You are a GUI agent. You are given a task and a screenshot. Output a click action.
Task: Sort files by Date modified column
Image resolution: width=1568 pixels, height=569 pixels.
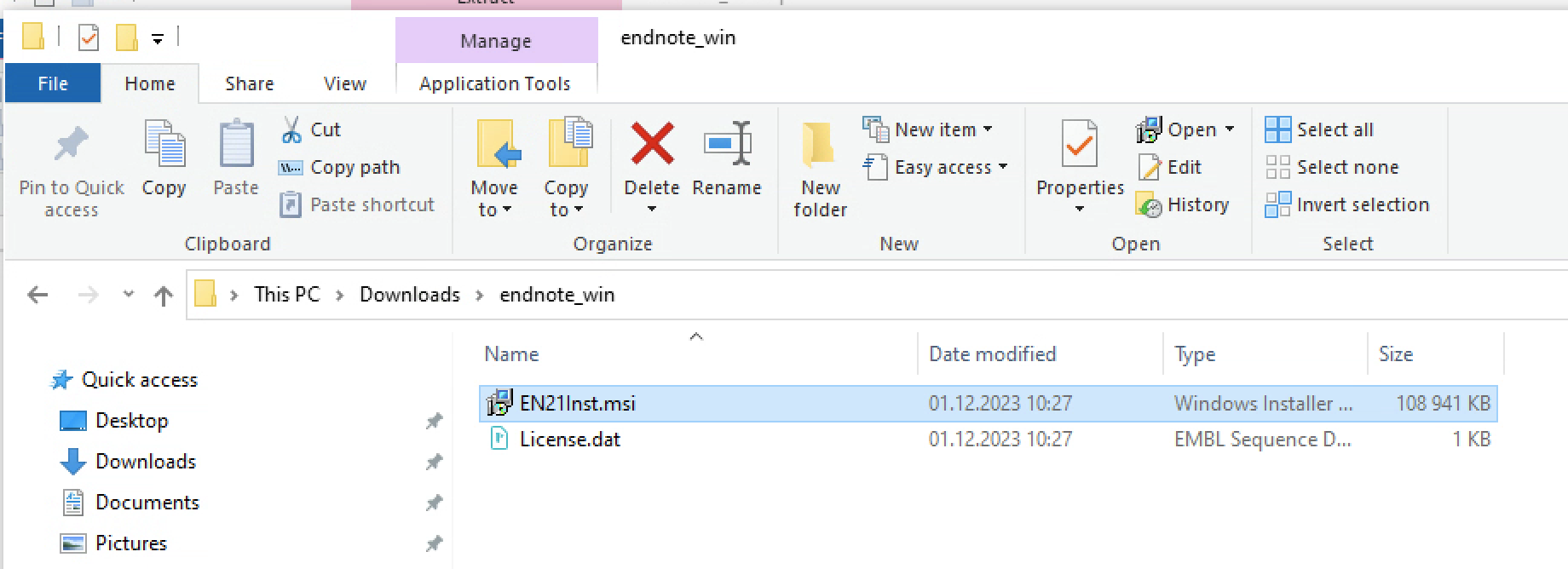tap(992, 354)
